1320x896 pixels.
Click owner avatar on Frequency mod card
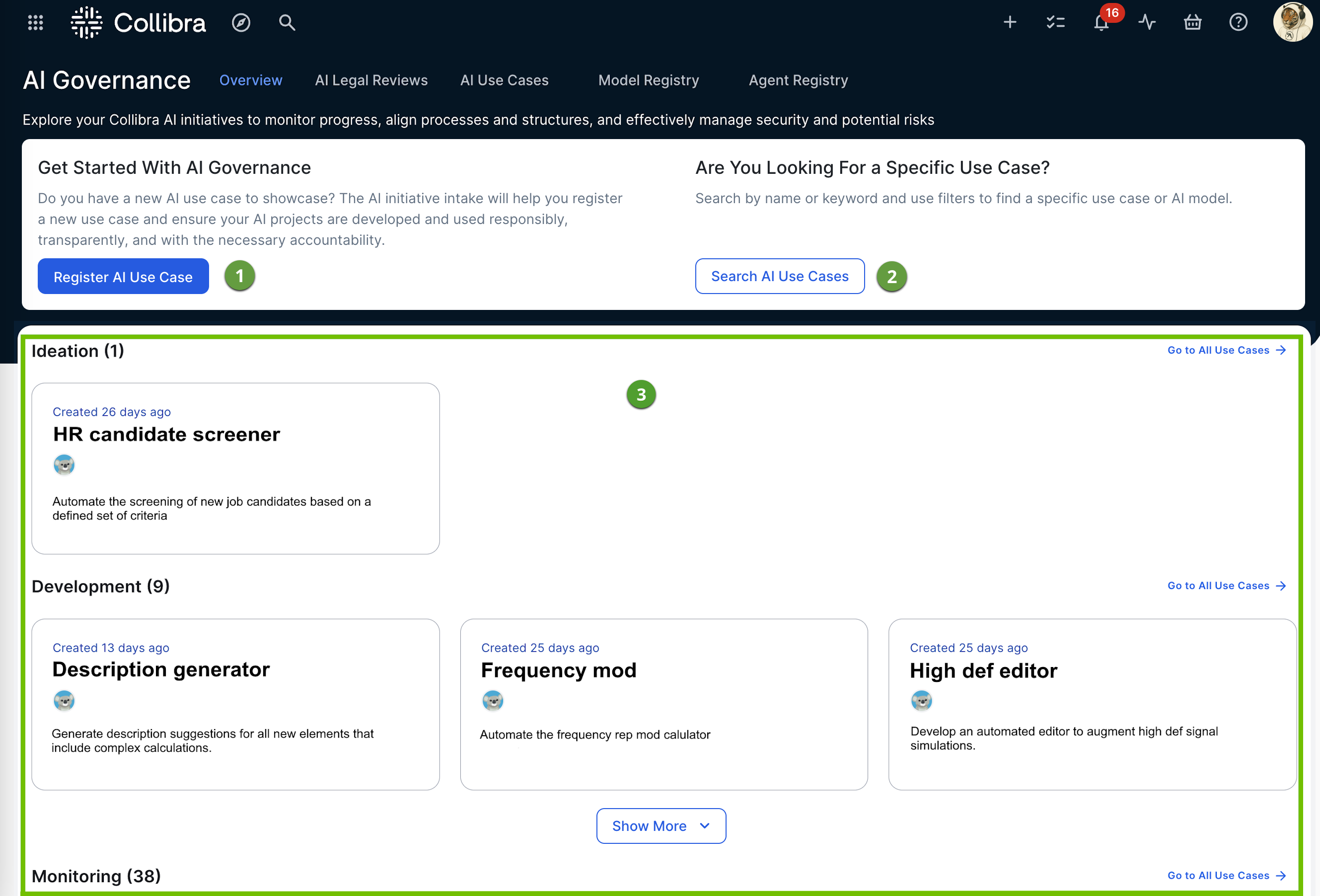tap(493, 700)
